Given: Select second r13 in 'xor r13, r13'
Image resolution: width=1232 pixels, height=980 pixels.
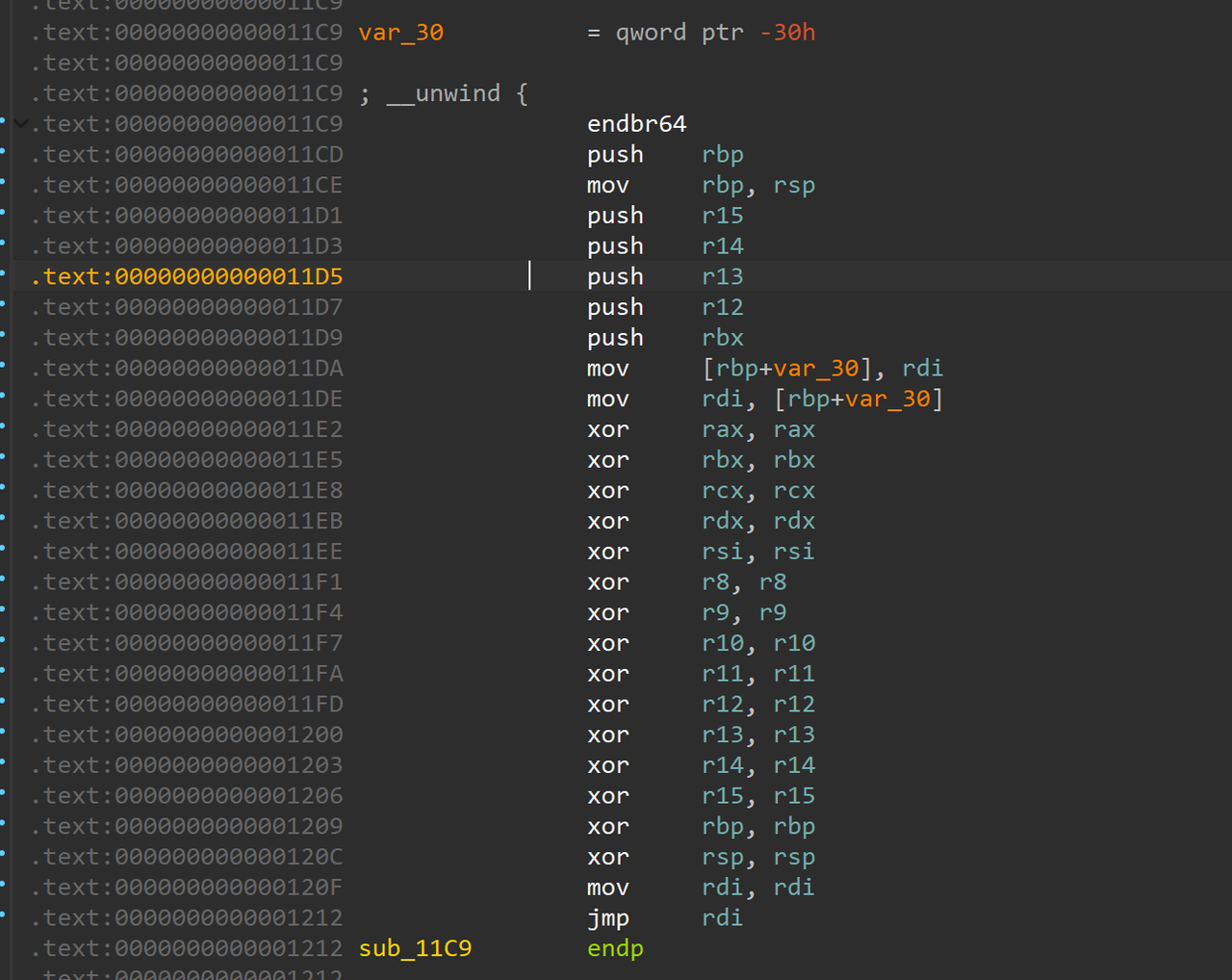Looking at the screenshot, I should [794, 735].
